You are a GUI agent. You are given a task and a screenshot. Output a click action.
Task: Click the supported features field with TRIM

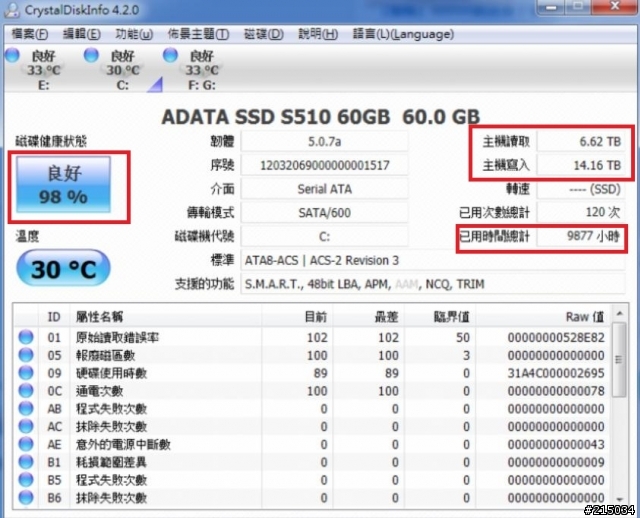(433, 284)
